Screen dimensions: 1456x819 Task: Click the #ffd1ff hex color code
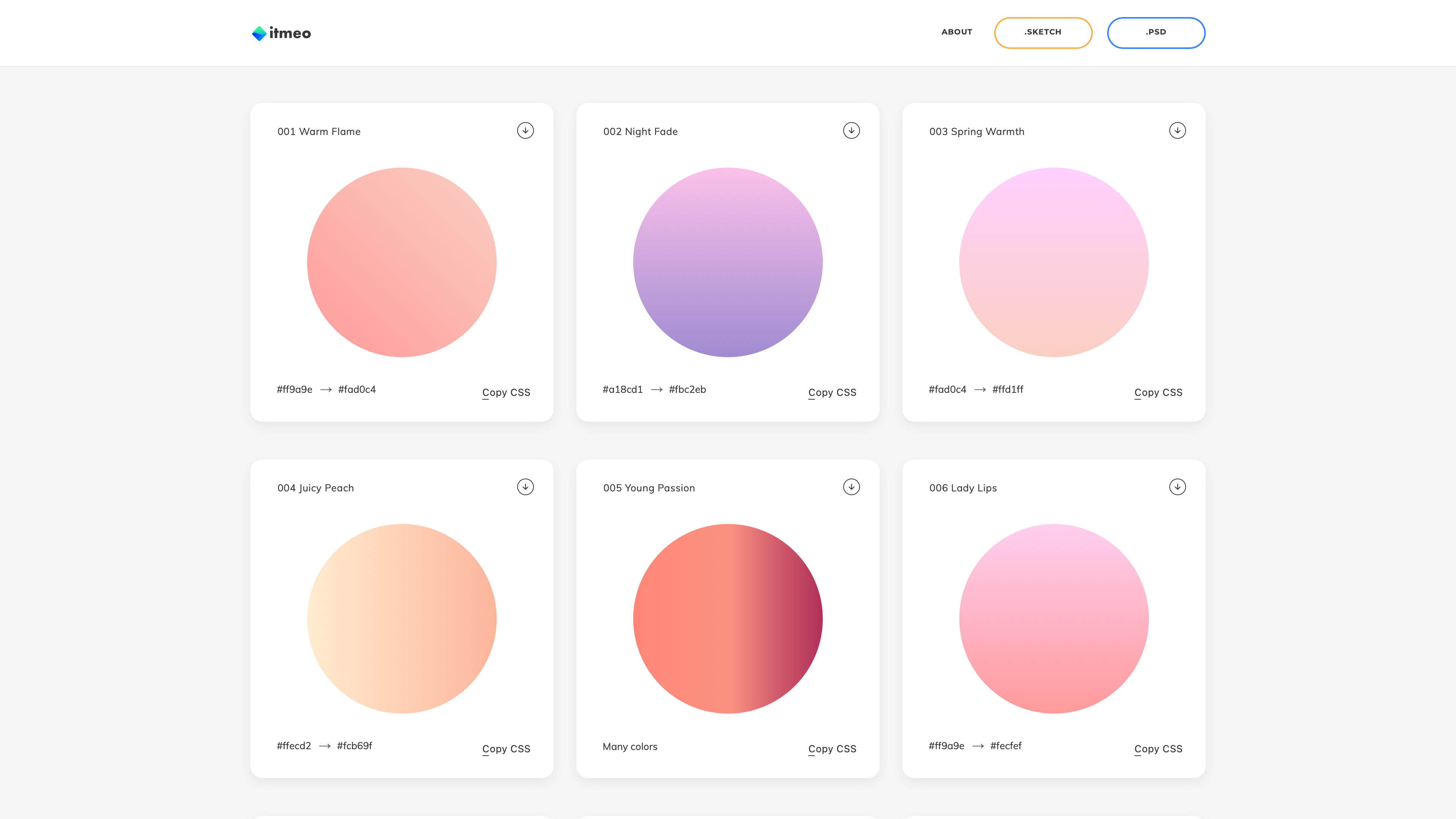click(x=1008, y=389)
